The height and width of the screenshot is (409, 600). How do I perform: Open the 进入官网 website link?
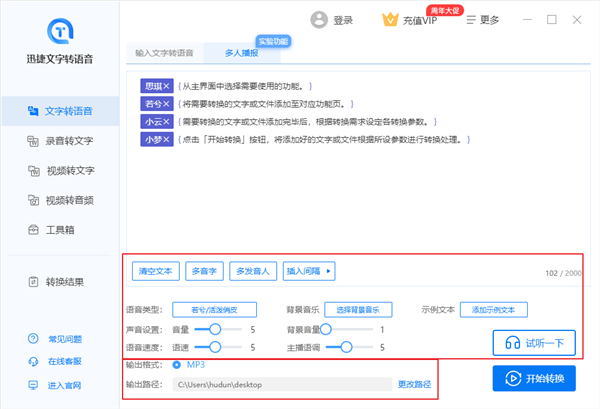coord(64,385)
